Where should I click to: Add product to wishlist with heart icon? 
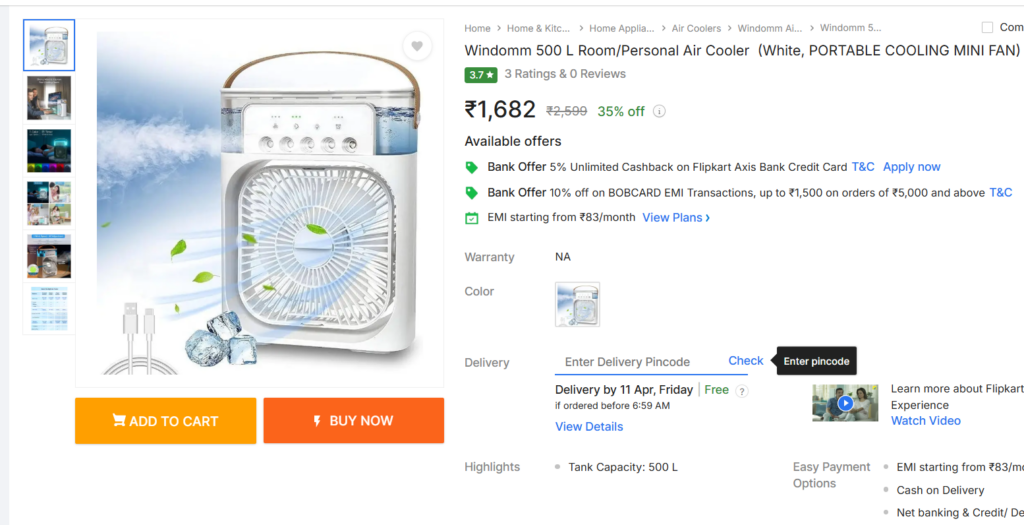pos(417,45)
